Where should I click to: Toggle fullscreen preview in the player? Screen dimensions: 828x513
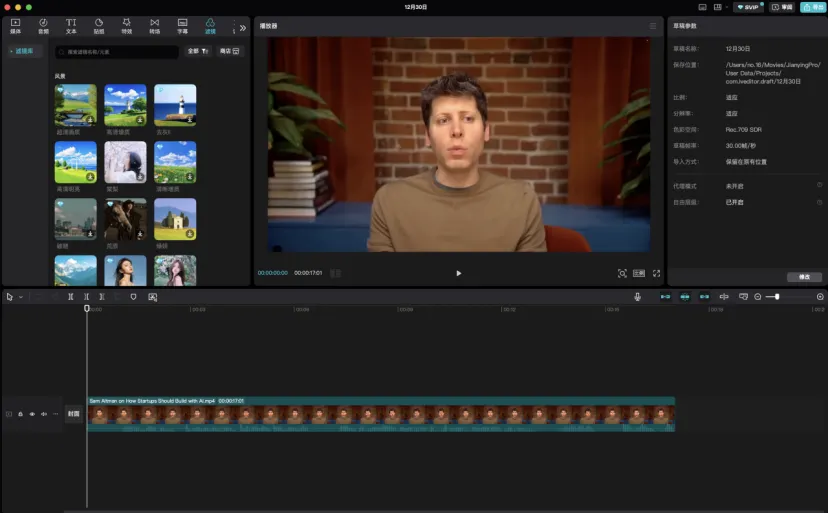(656, 273)
